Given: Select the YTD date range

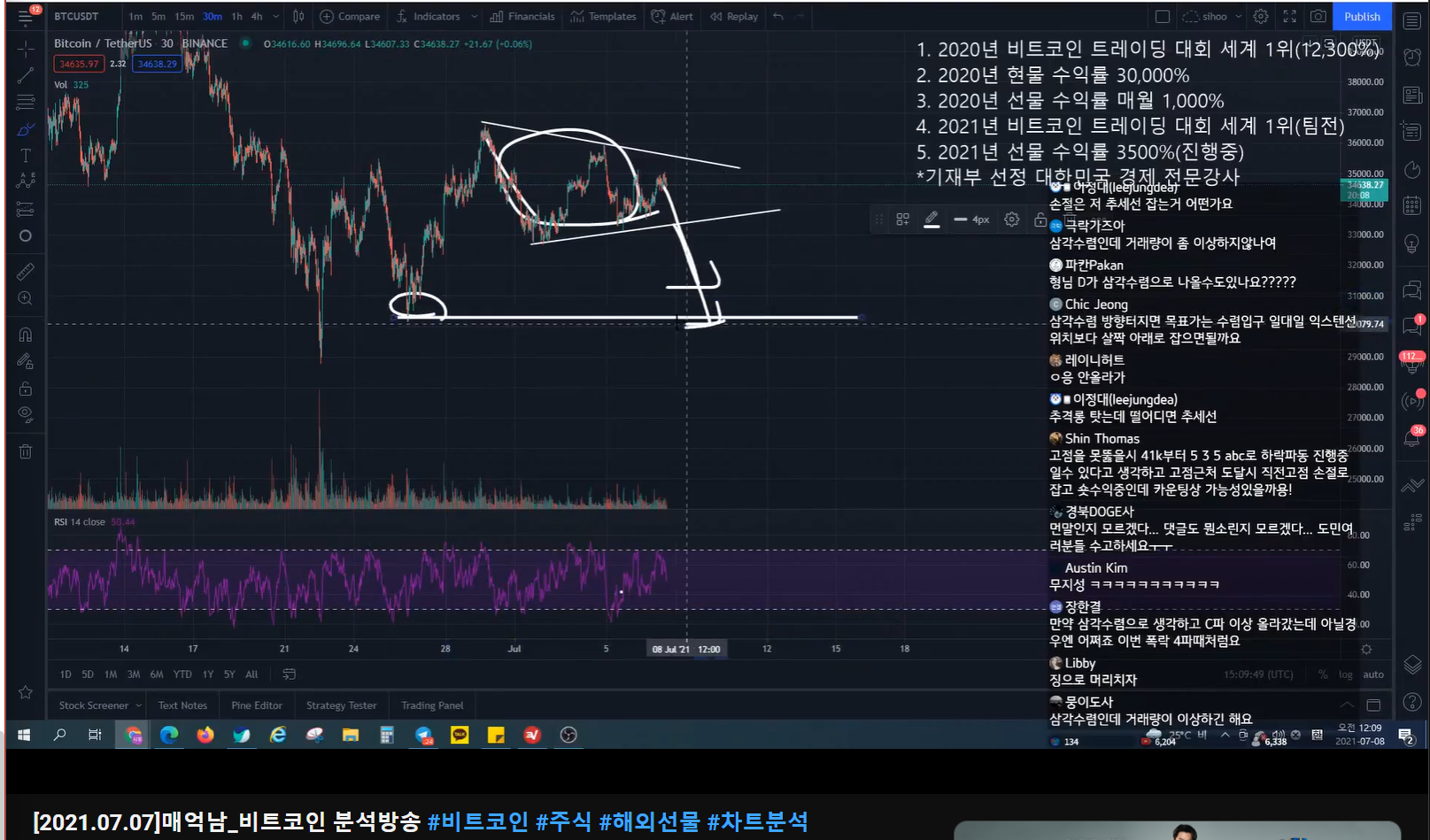Looking at the screenshot, I should point(182,674).
